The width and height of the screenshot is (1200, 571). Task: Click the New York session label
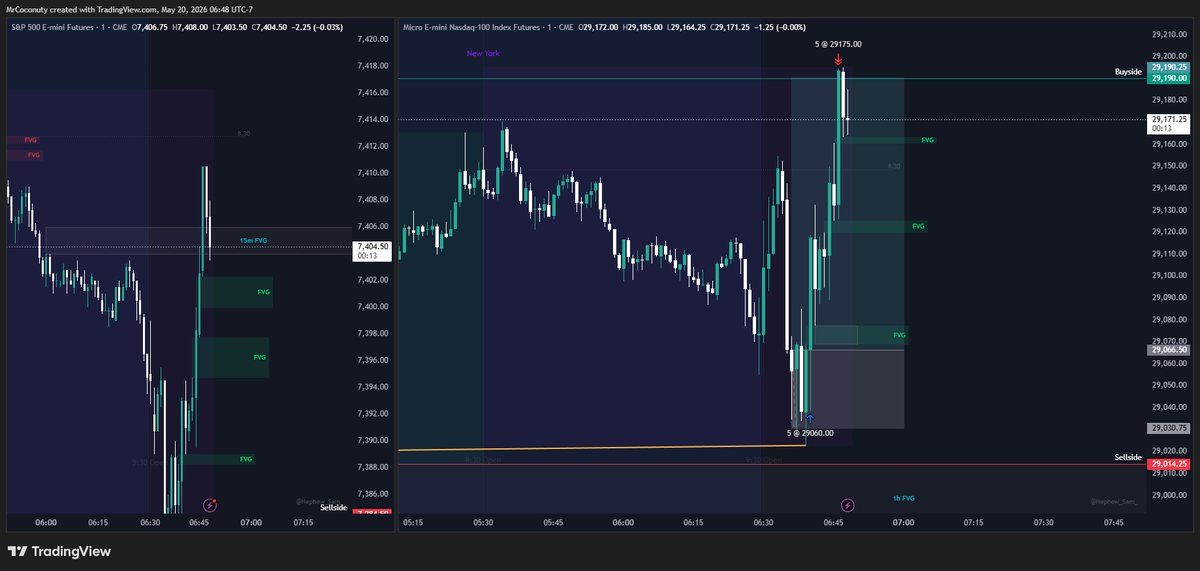[x=484, y=53]
